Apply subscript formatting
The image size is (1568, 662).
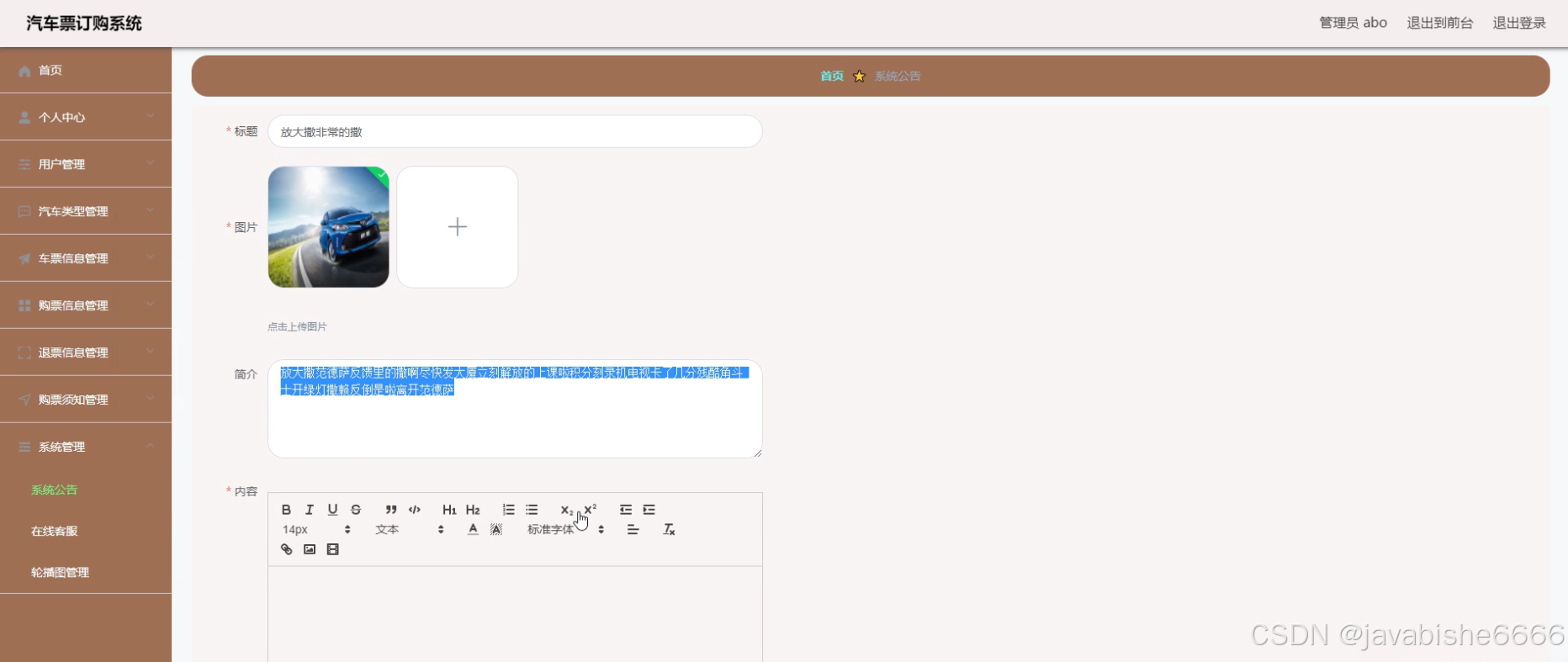coord(566,510)
